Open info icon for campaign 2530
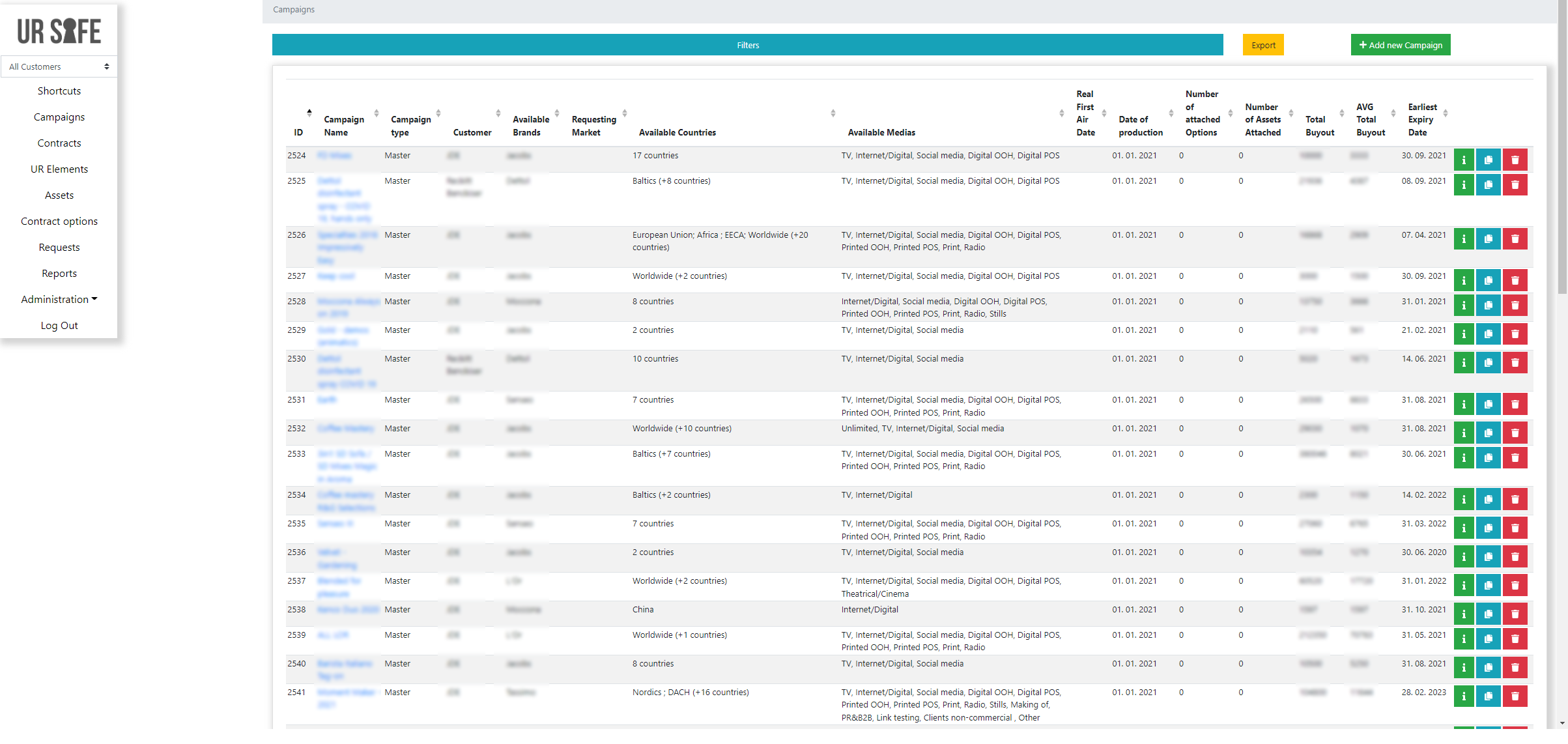Image resolution: width=1568 pixels, height=744 pixels. [1463, 363]
